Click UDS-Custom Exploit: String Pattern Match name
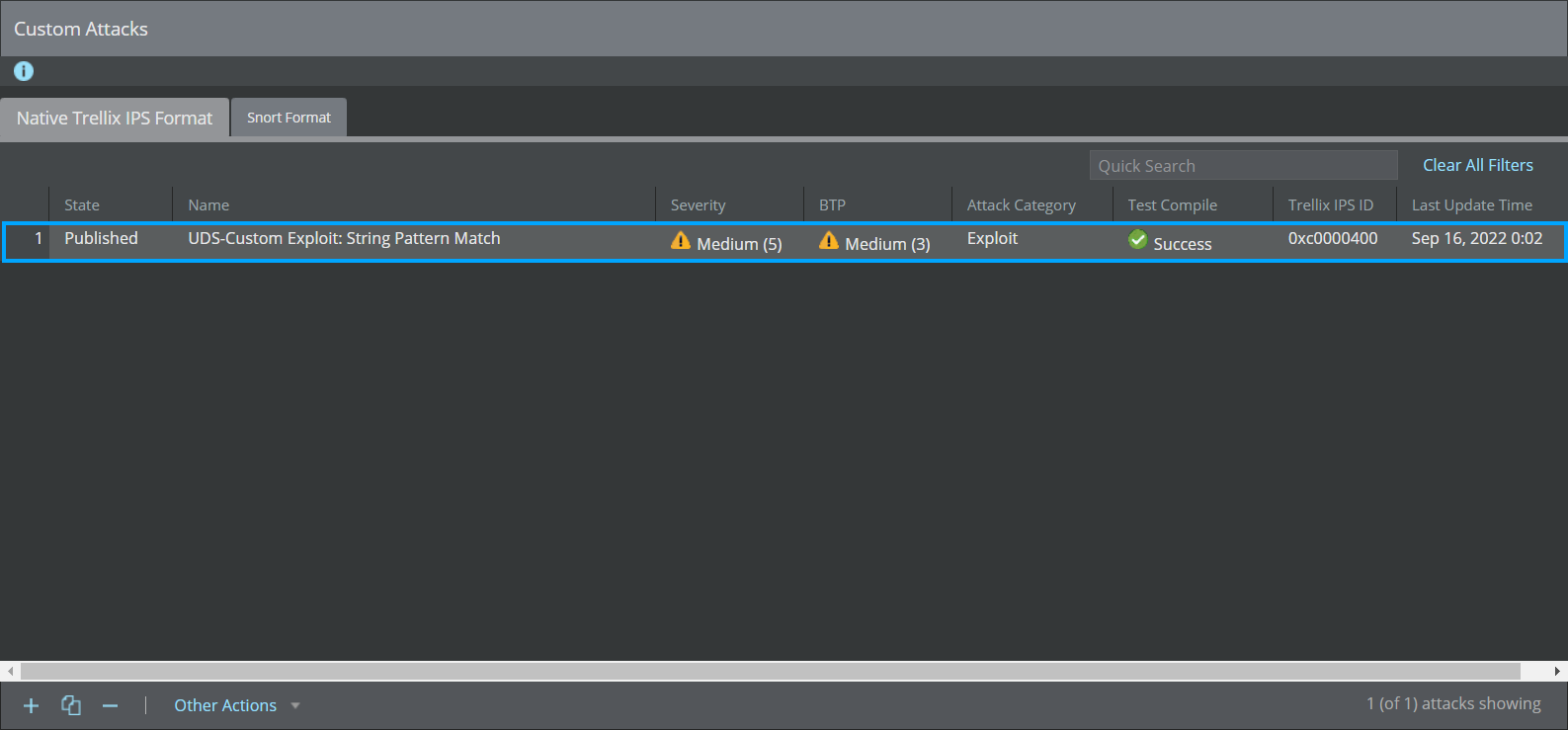The width and height of the screenshot is (1568, 730). point(344,238)
